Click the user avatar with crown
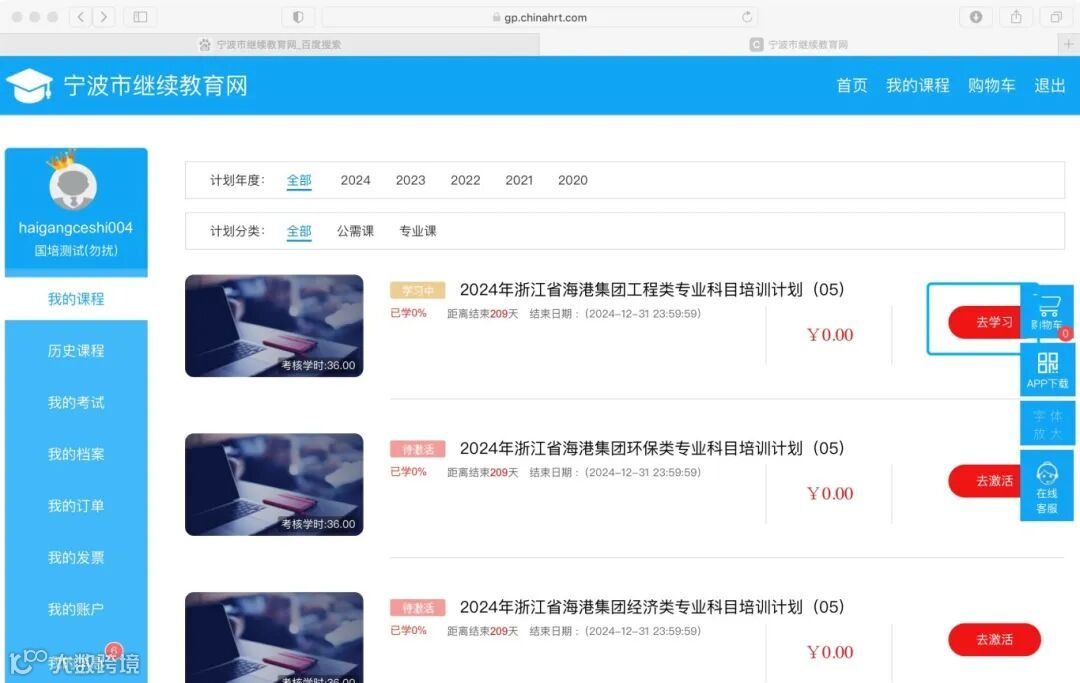Screen dimensions: 1080x683 point(73,182)
